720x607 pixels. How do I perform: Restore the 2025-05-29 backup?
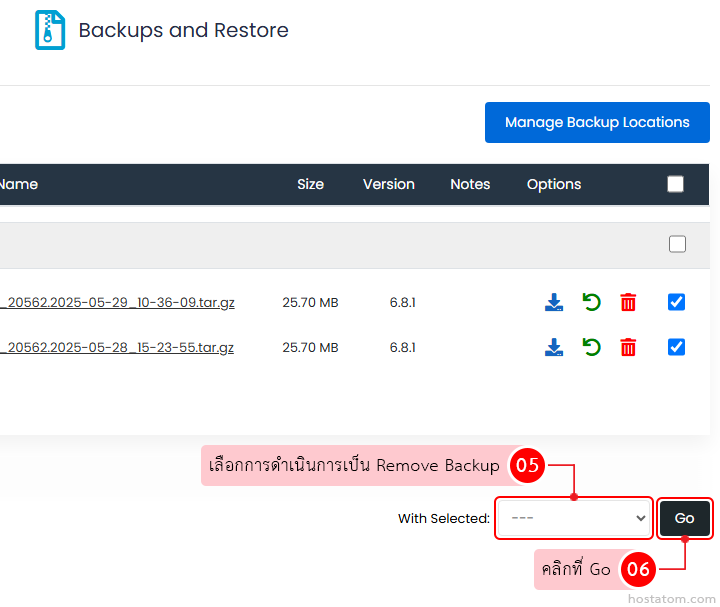(592, 302)
